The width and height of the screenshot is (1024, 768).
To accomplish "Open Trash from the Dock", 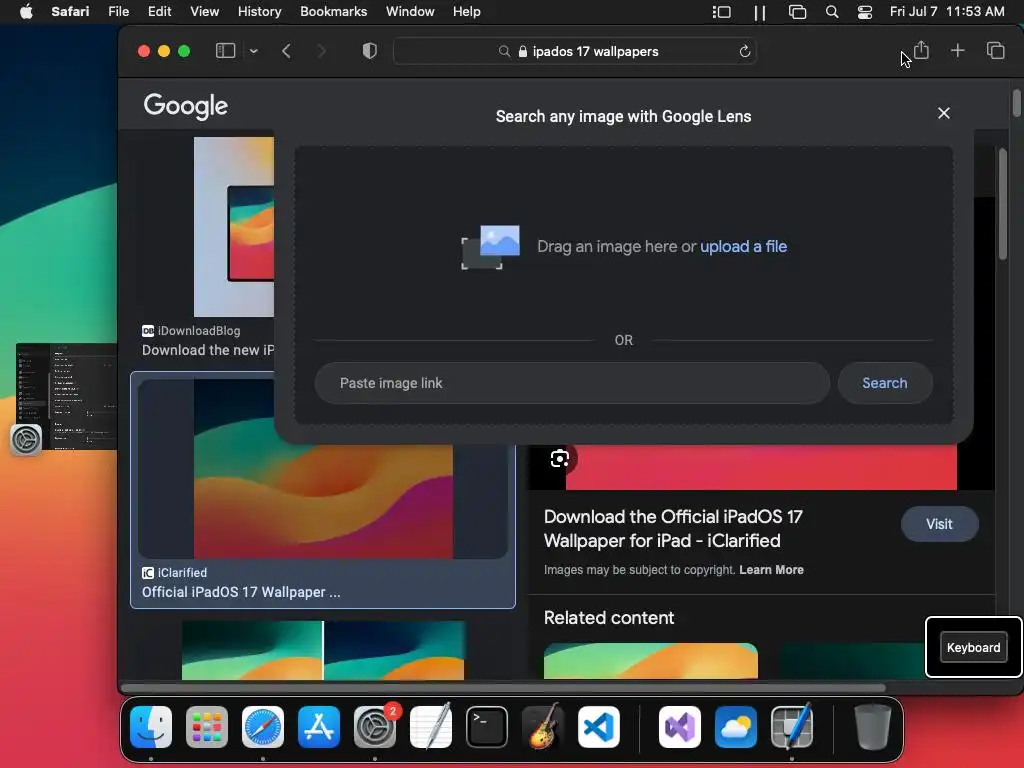I will coord(872,727).
